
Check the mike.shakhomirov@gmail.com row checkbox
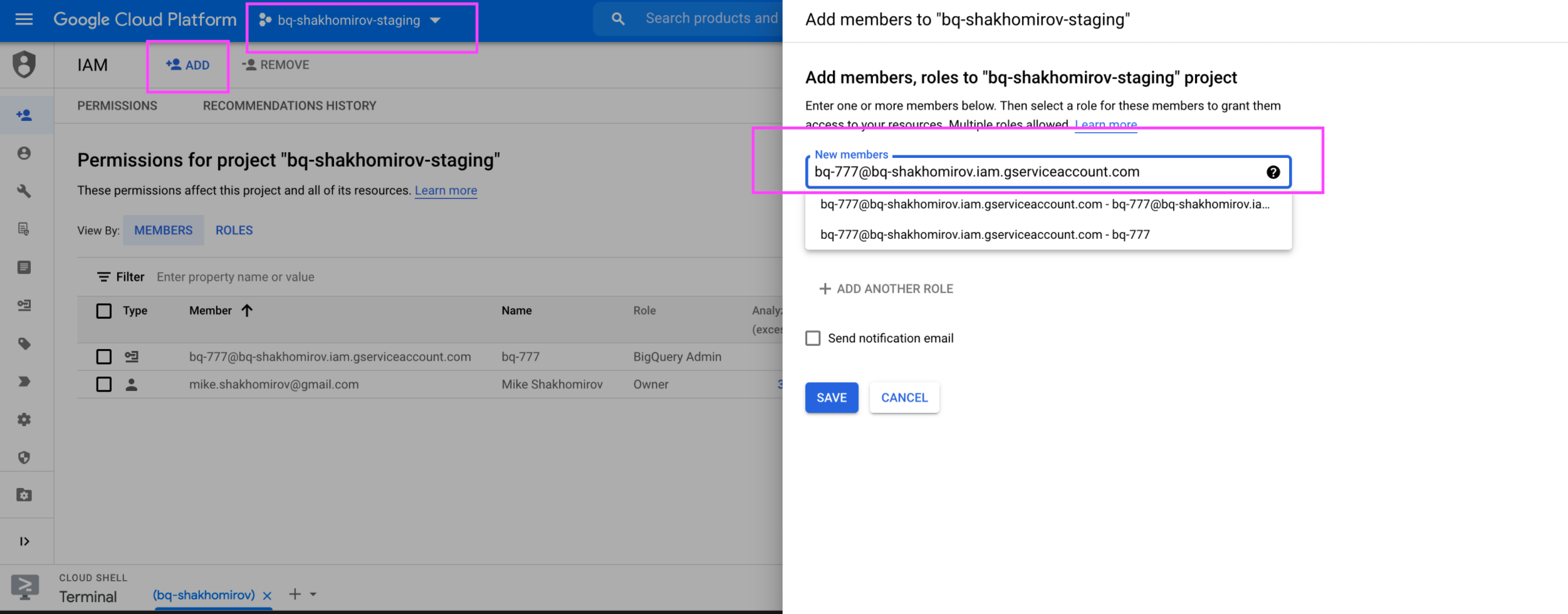click(104, 385)
